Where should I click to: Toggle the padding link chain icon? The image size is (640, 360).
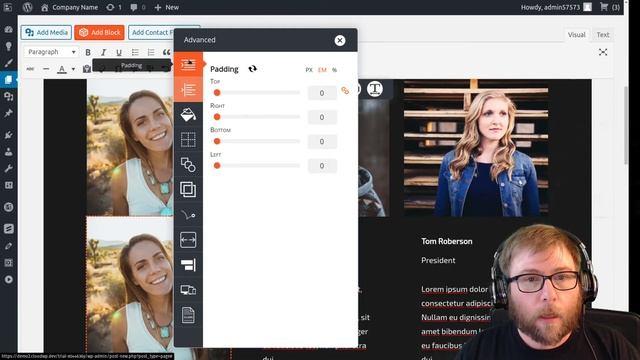(345, 90)
